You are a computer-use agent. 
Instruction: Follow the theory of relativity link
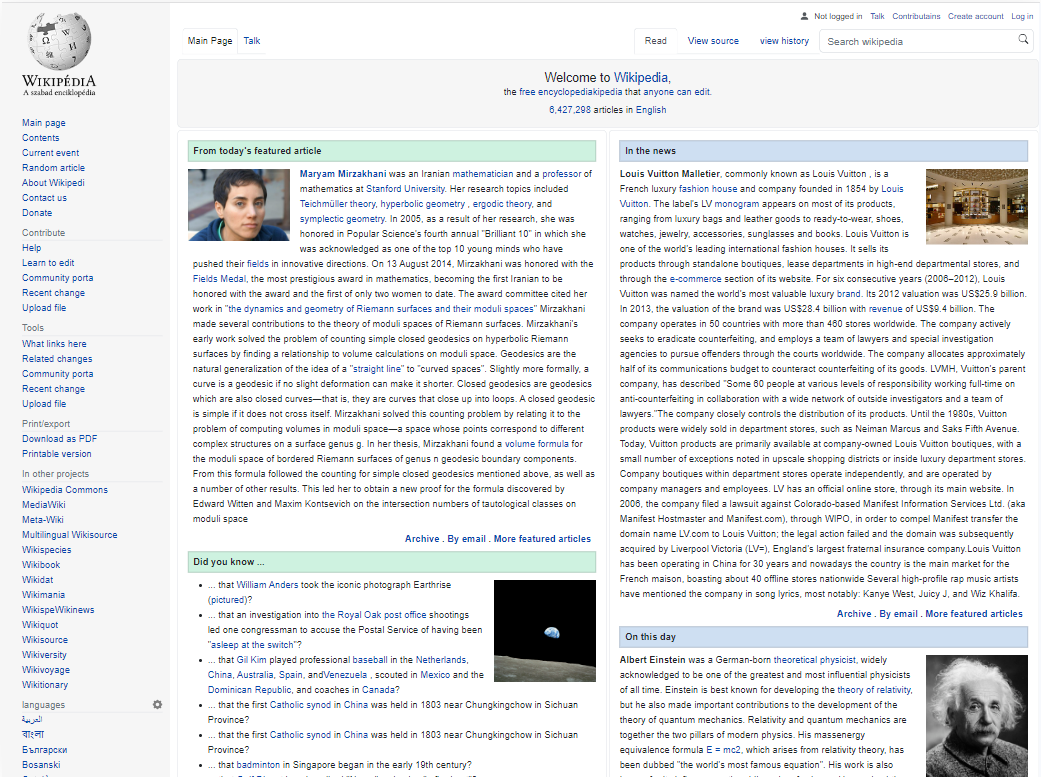click(874, 690)
